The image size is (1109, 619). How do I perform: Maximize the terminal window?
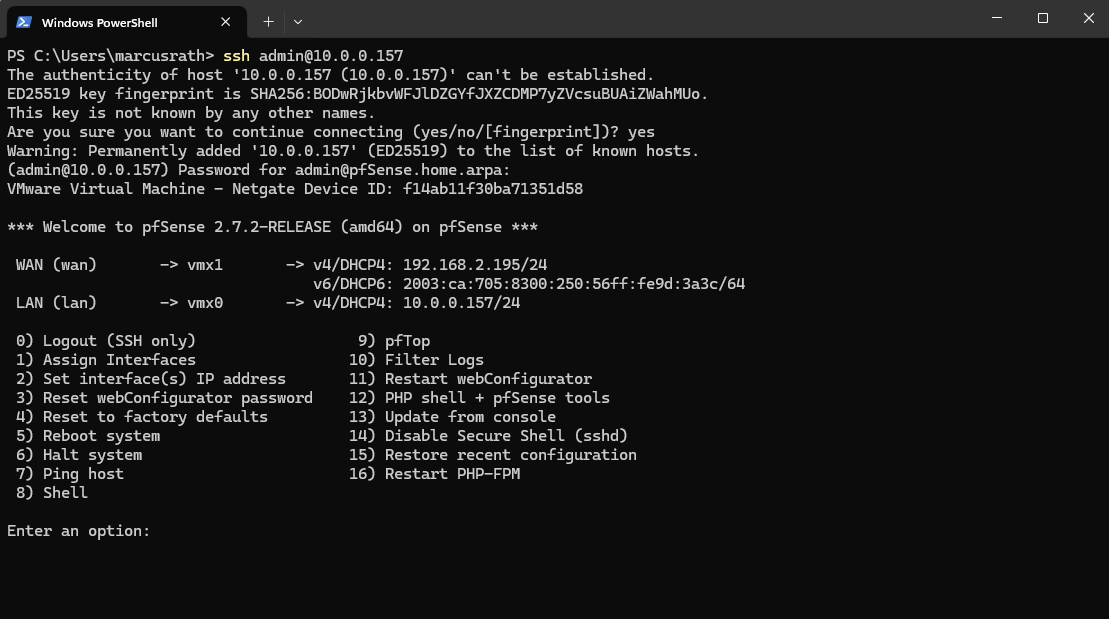pyautogui.click(x=1043, y=18)
